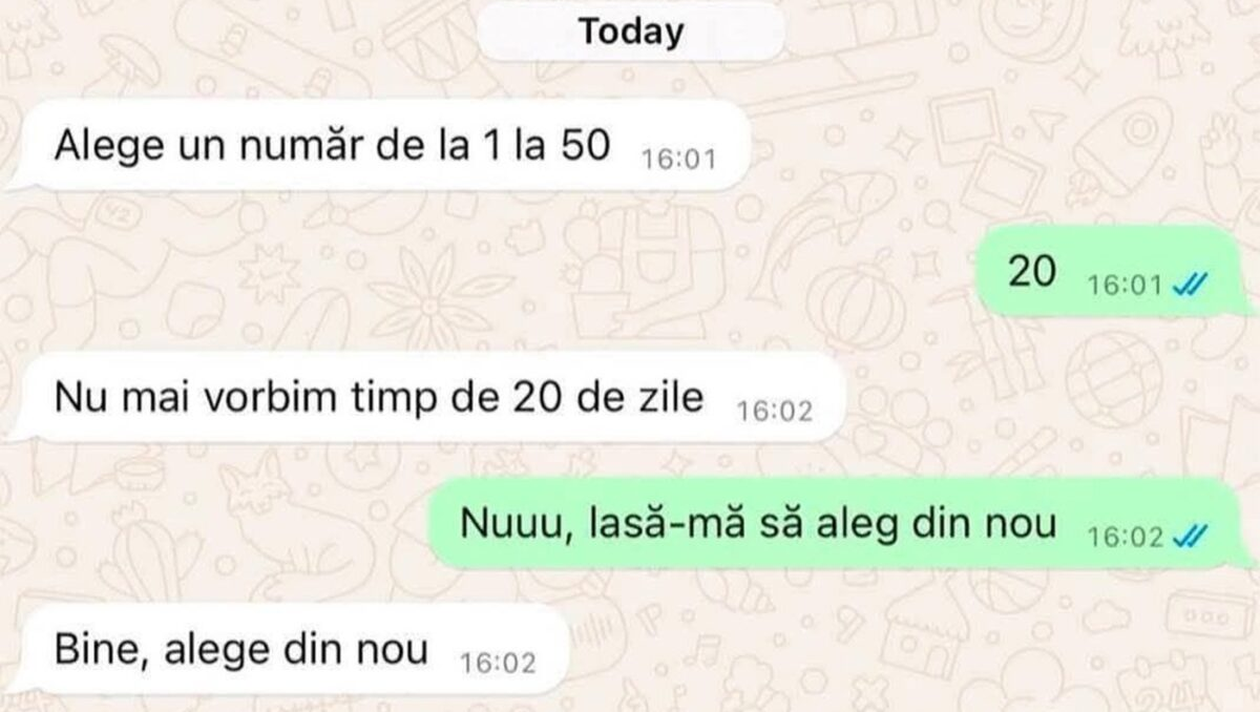Click the 16:01 timestamp beside the green "20"

[x=1125, y=286]
